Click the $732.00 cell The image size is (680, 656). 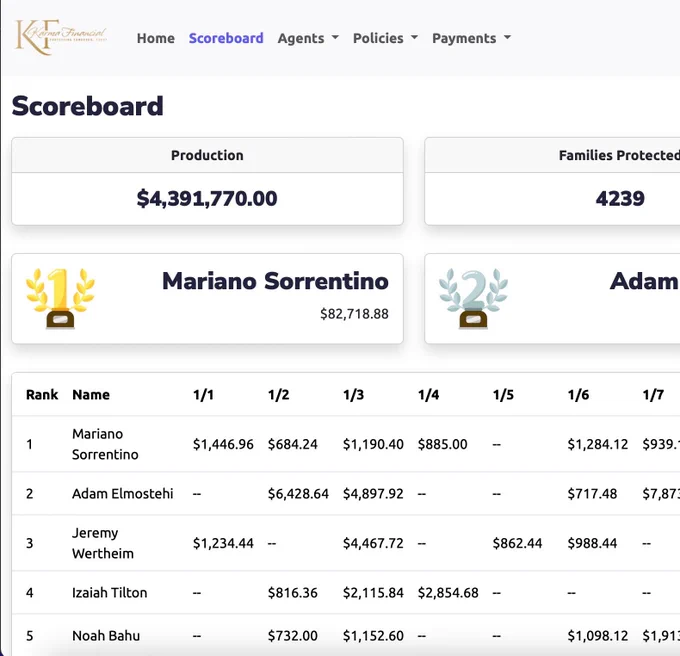click(x=293, y=636)
